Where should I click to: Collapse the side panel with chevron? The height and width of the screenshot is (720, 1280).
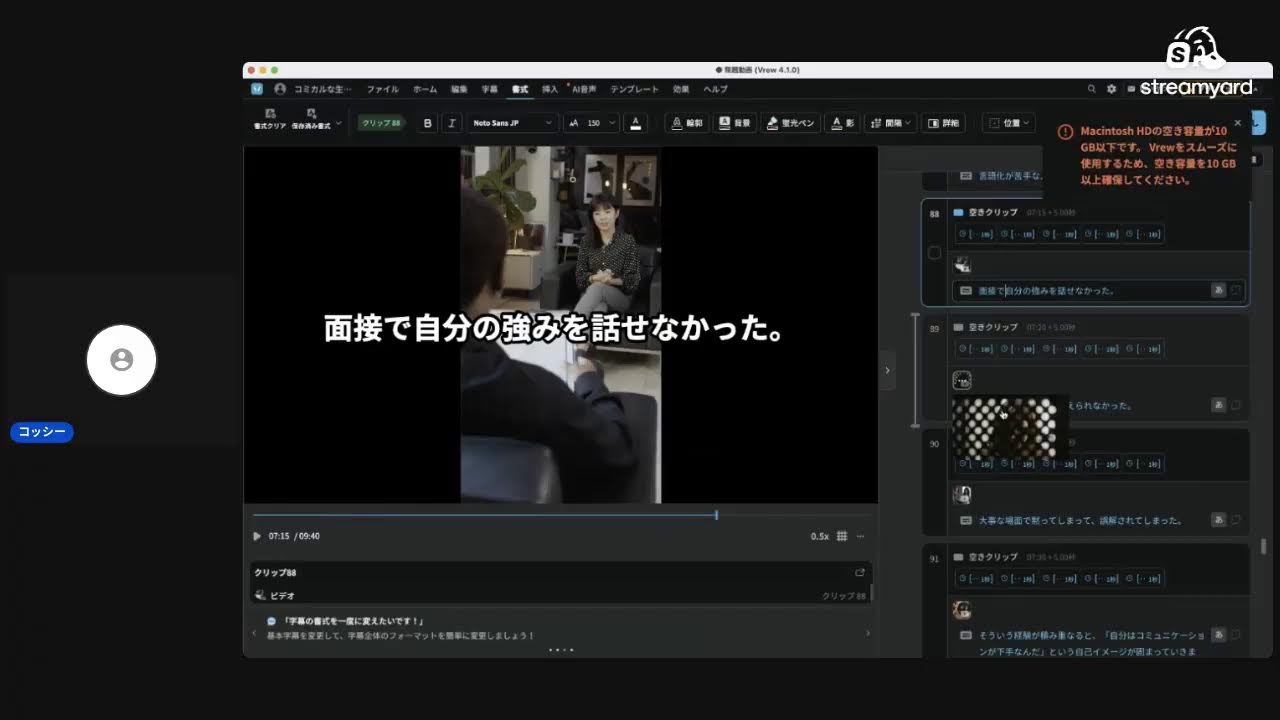(x=887, y=370)
